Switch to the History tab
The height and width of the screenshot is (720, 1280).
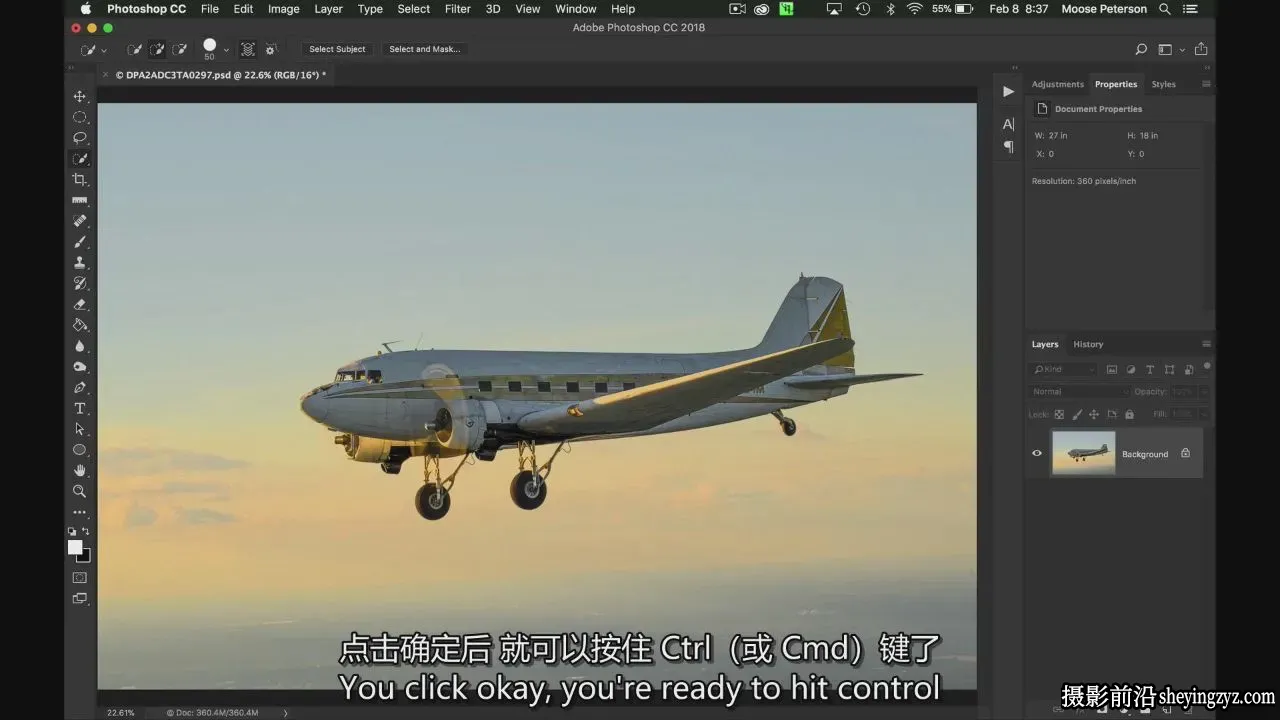pos(1088,344)
